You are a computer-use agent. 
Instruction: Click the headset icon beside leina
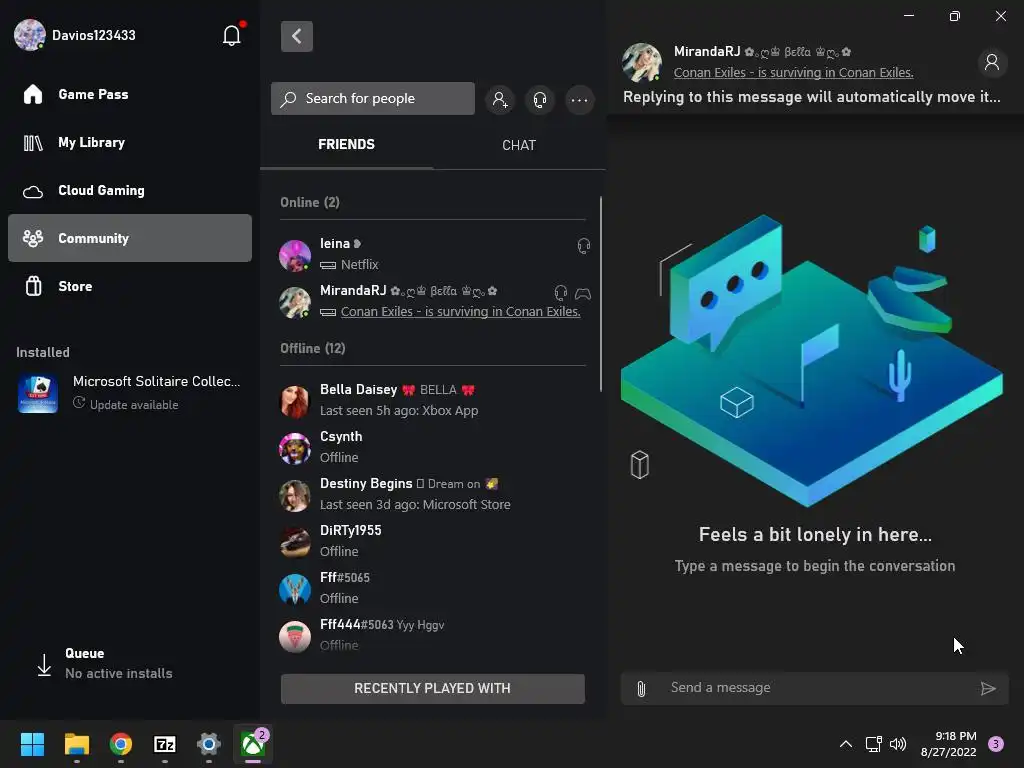584,246
